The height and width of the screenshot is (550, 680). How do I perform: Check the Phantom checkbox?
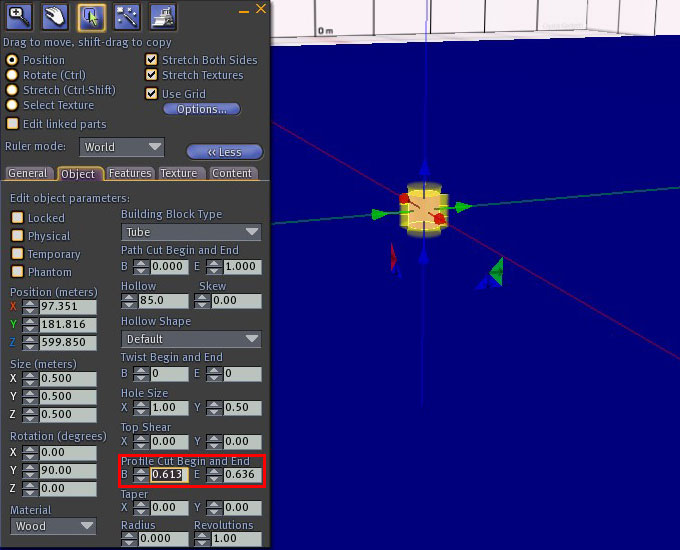click(17, 272)
